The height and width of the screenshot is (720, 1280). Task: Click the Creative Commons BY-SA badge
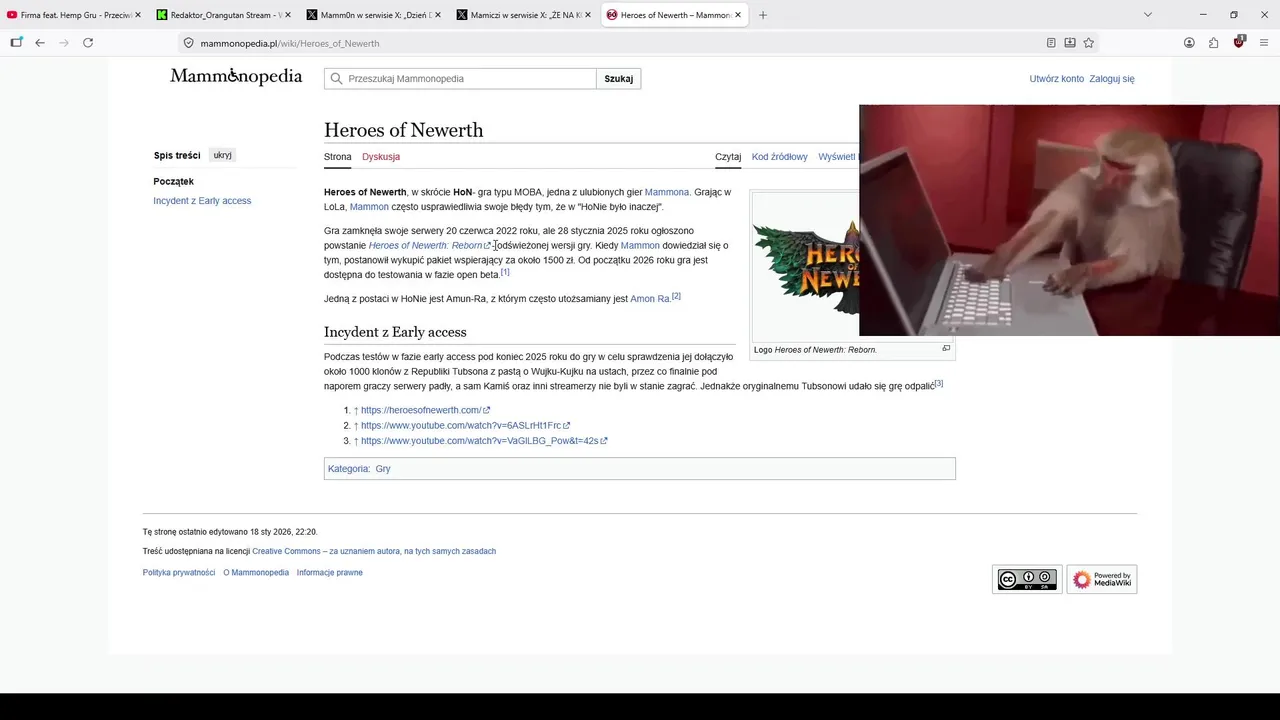coord(1027,580)
